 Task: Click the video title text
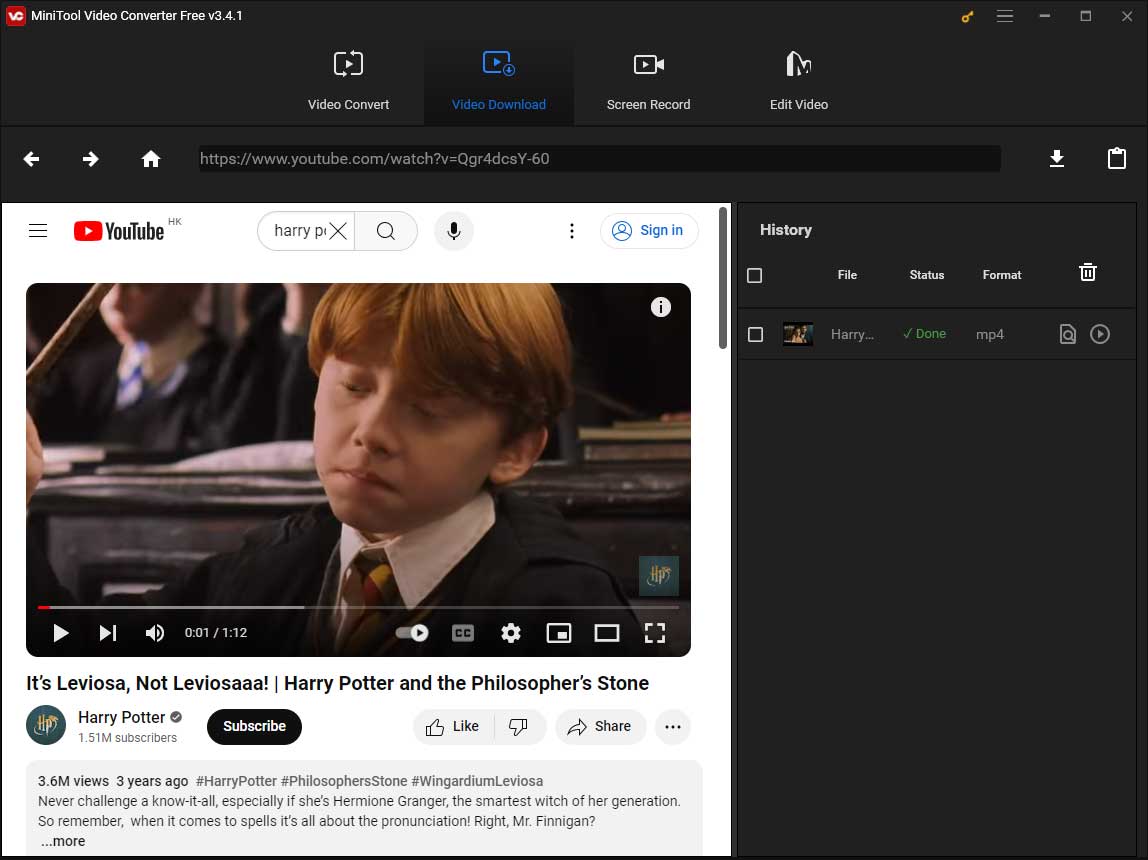[x=338, y=683]
